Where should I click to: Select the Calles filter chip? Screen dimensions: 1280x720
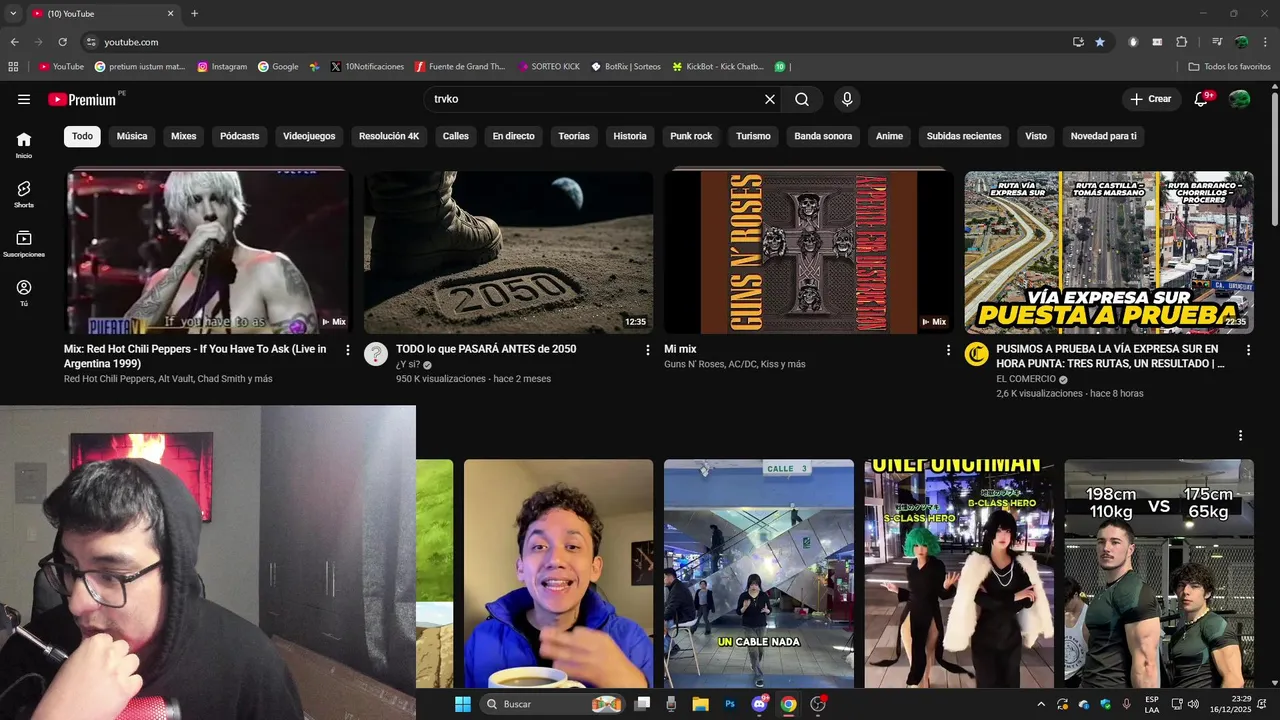point(456,136)
